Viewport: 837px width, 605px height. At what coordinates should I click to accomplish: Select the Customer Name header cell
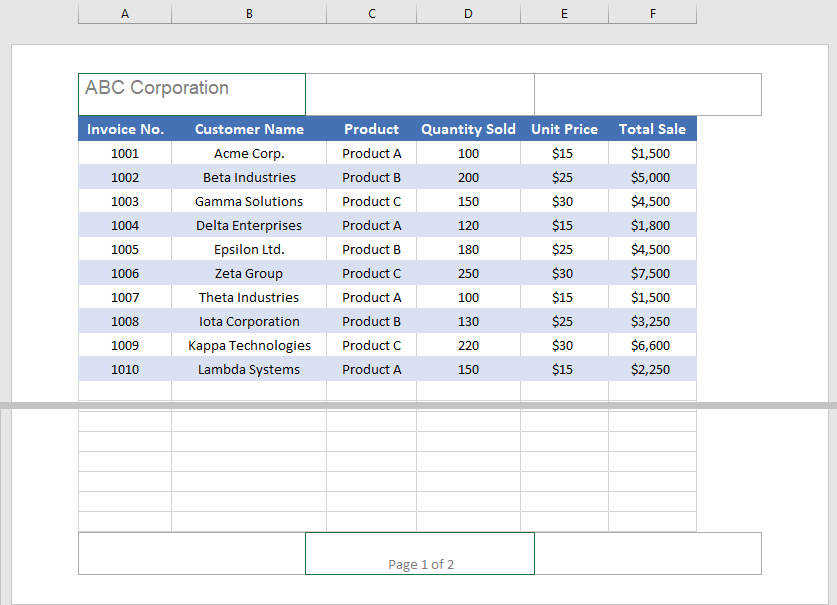click(249, 129)
